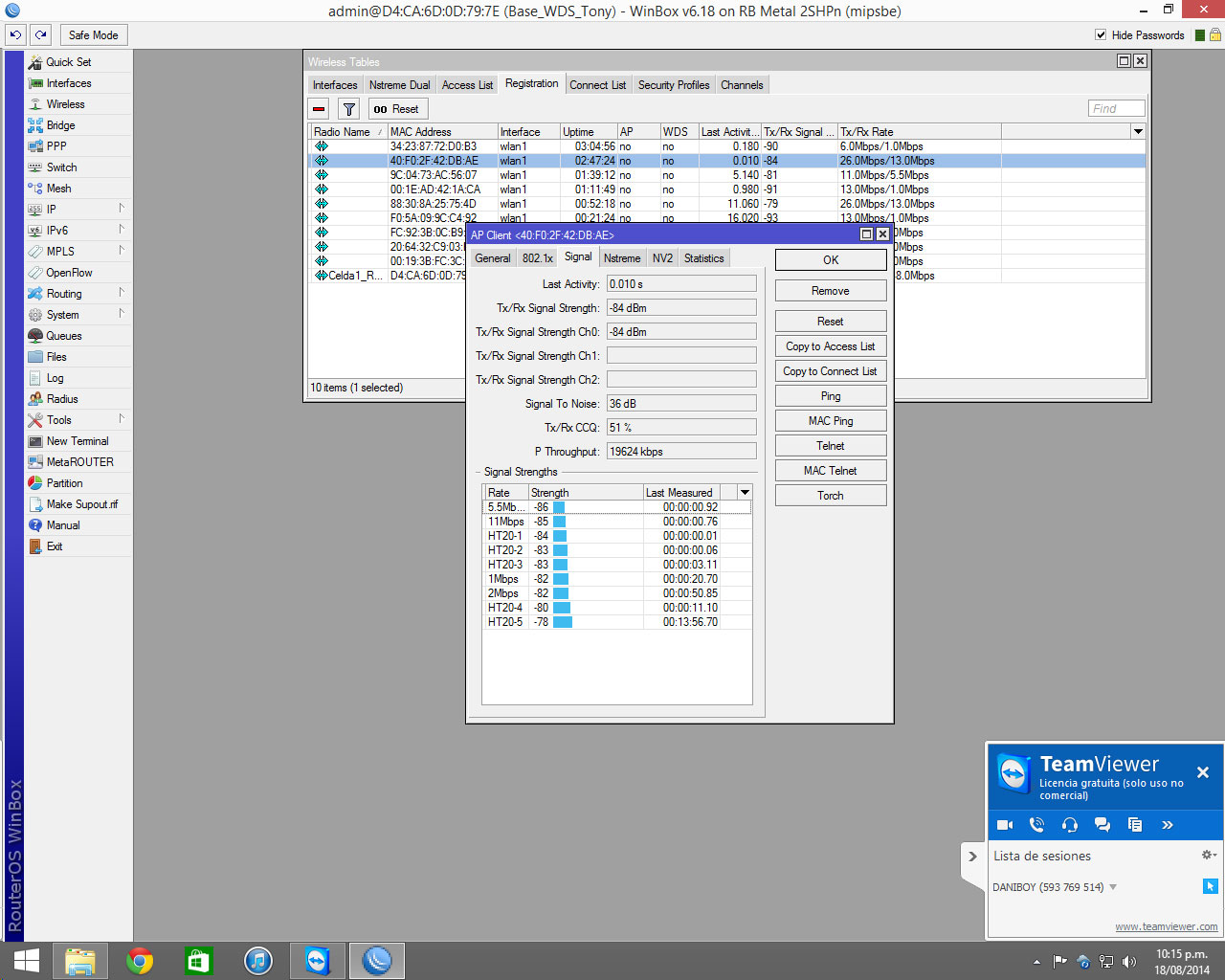Open the Access List tab
This screenshot has width=1225, height=980.
467,85
